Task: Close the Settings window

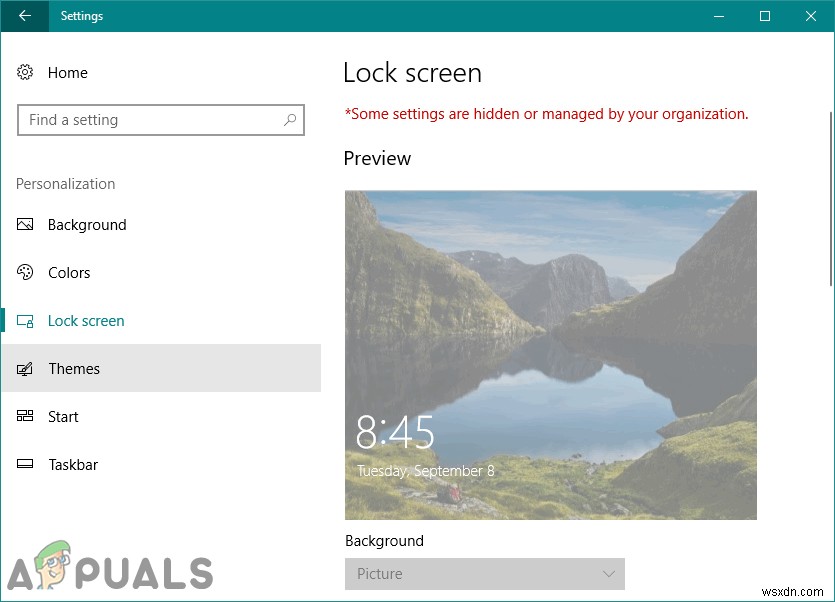Action: click(x=811, y=16)
